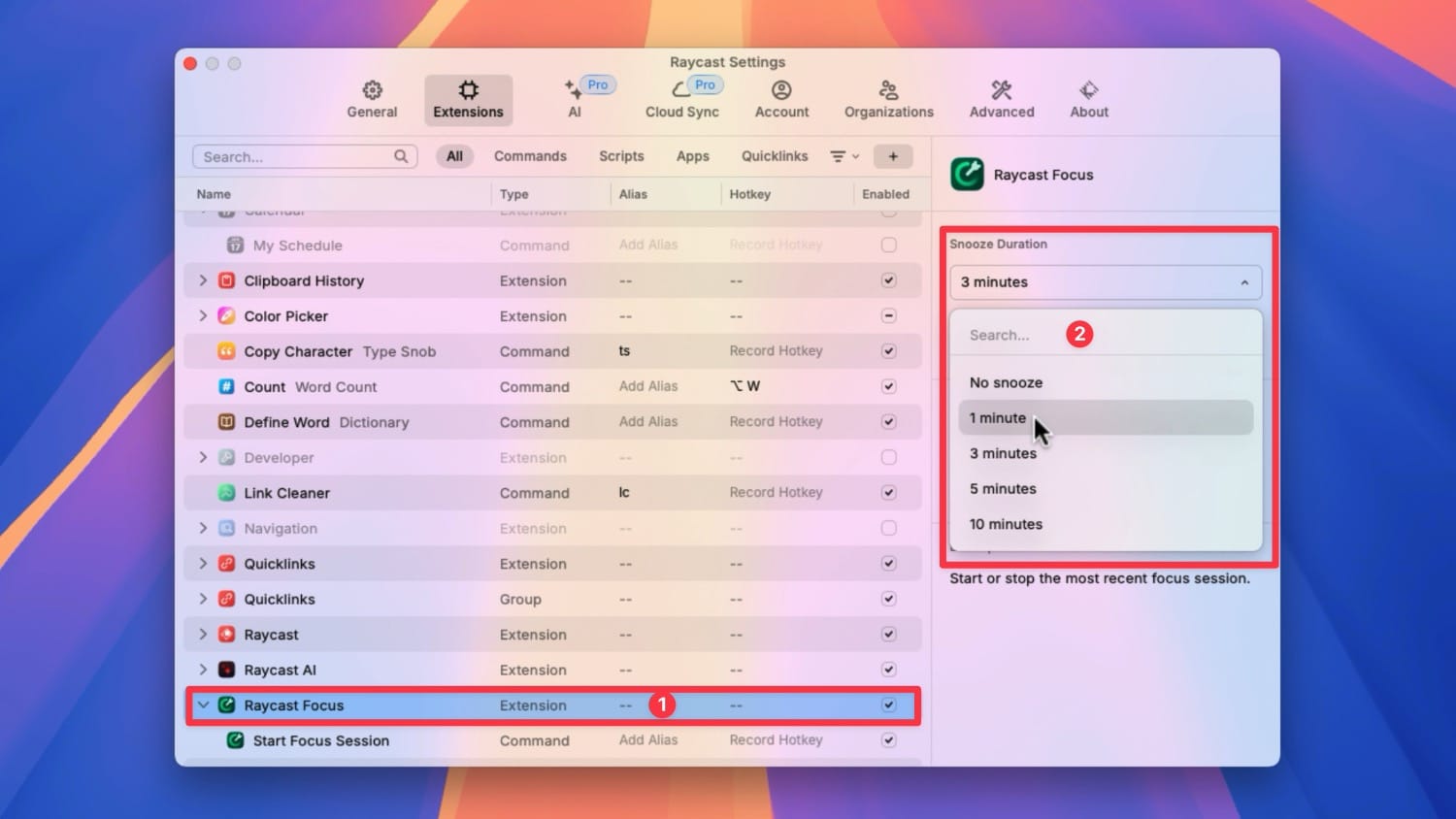Add Alias for the Count command
This screenshot has width=1456, height=819.
648,387
